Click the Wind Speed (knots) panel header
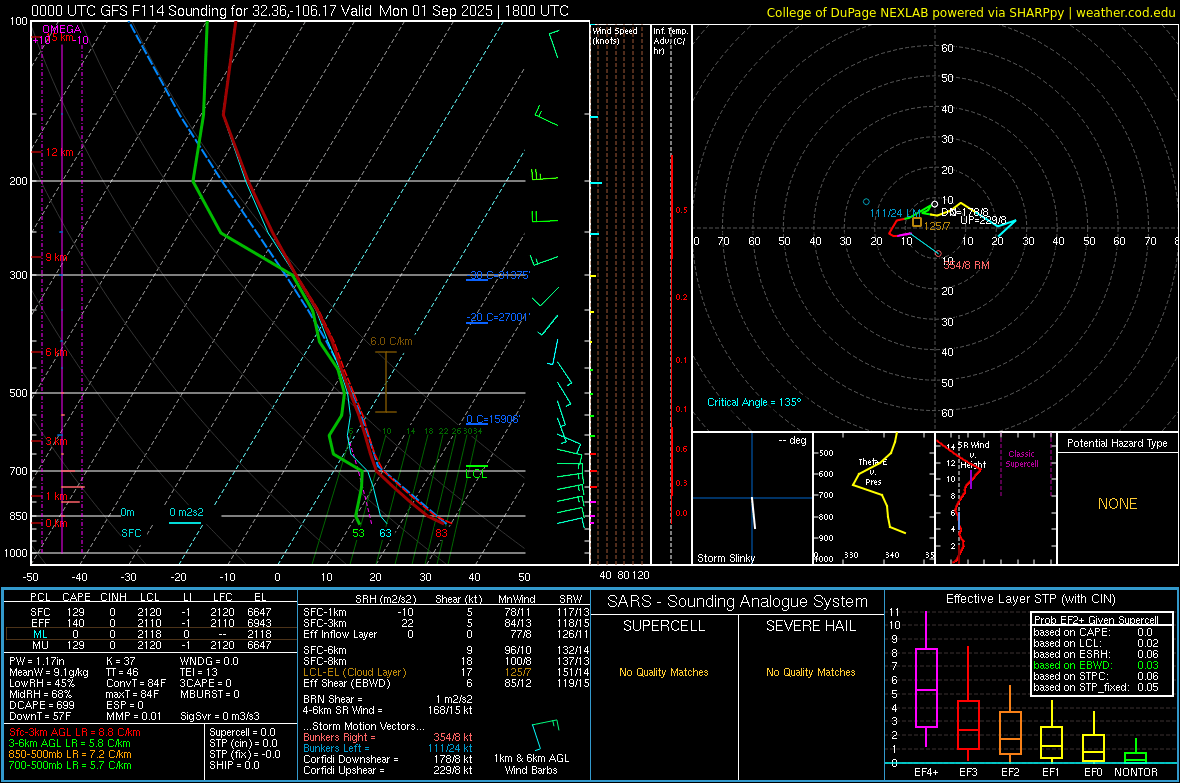Screen dimensions: 1180x783 tap(615, 35)
